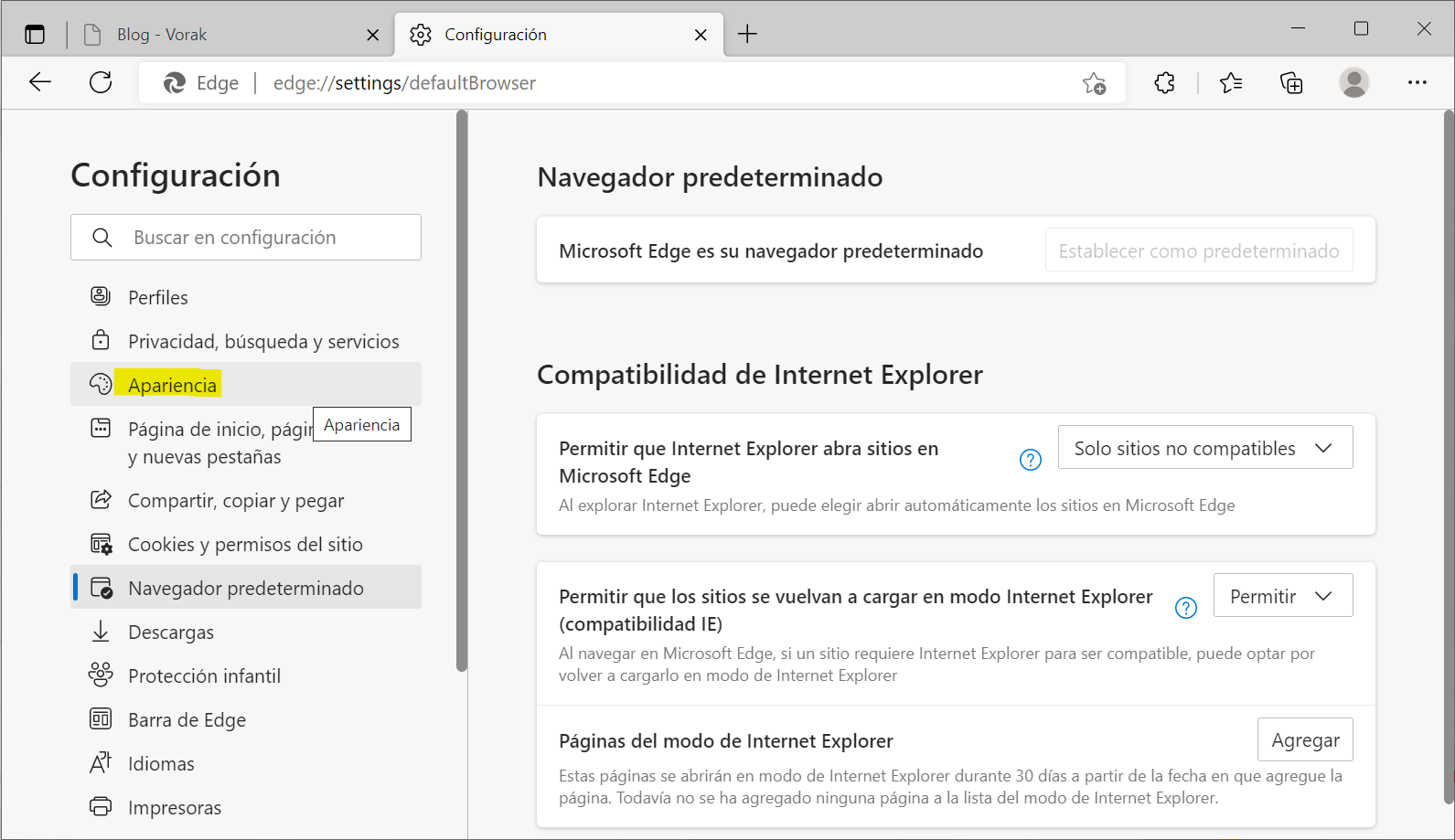
Task: Click help icon beside Permitir dropdown
Action: point(1186,608)
